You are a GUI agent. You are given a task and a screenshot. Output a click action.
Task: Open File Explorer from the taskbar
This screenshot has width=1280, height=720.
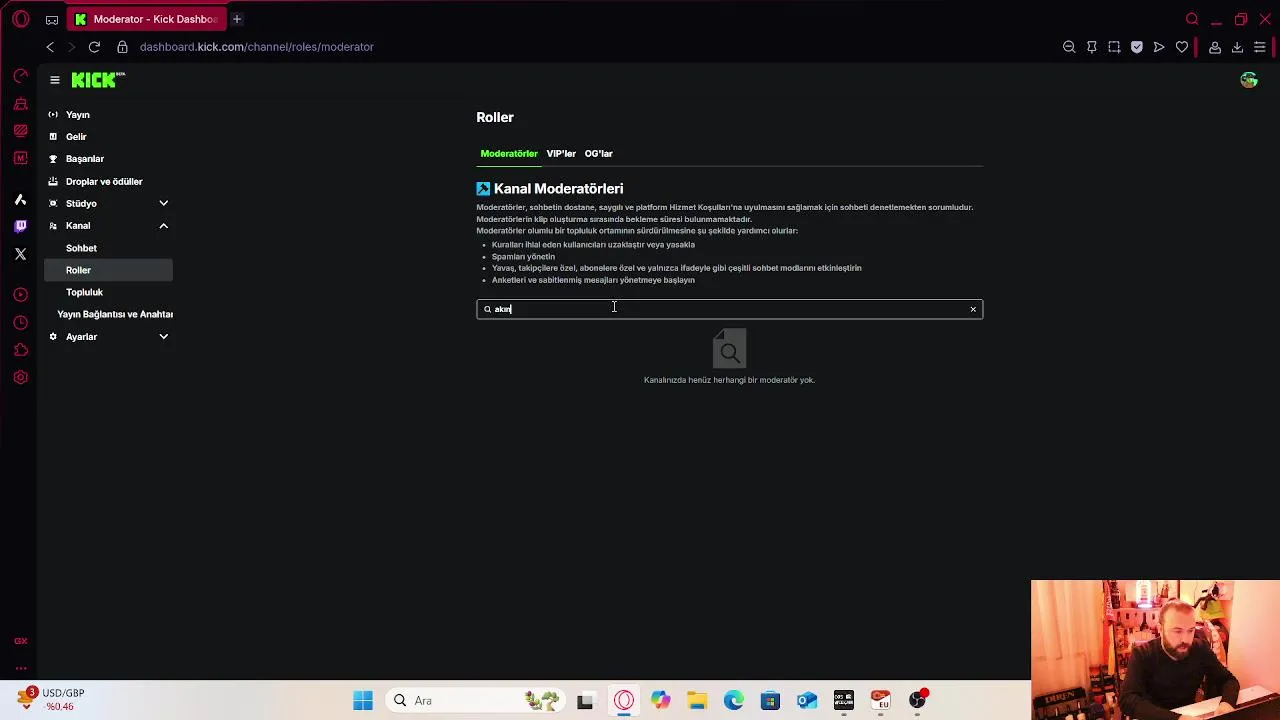[x=697, y=700]
